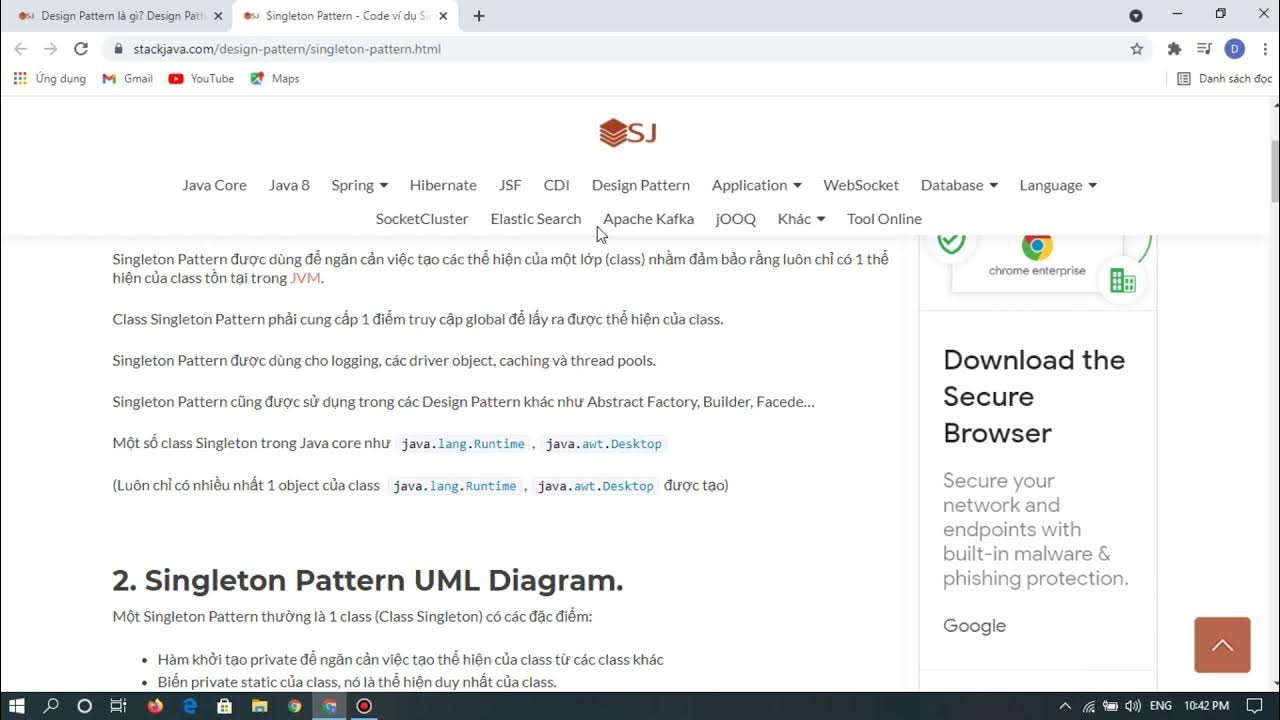This screenshot has height=720, width=1280.
Task: Open the media control icon in toolbar
Action: tap(1204, 48)
